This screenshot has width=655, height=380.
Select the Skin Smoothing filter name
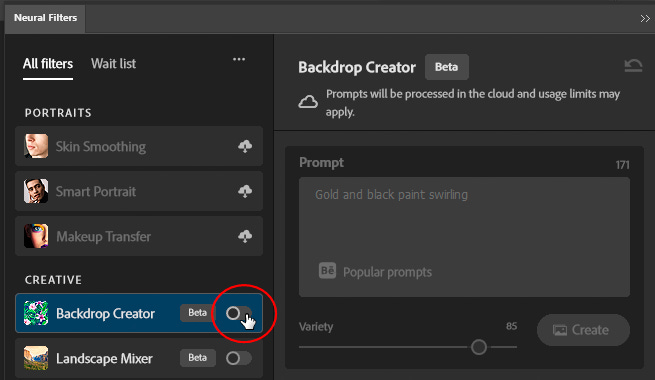101,147
